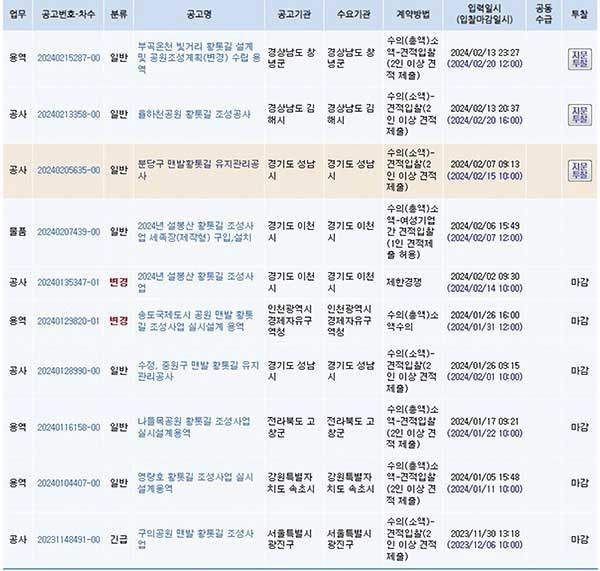600x571 pixels.
Task: Select the 제한경쟁 contract method cell
Action: tap(404, 282)
